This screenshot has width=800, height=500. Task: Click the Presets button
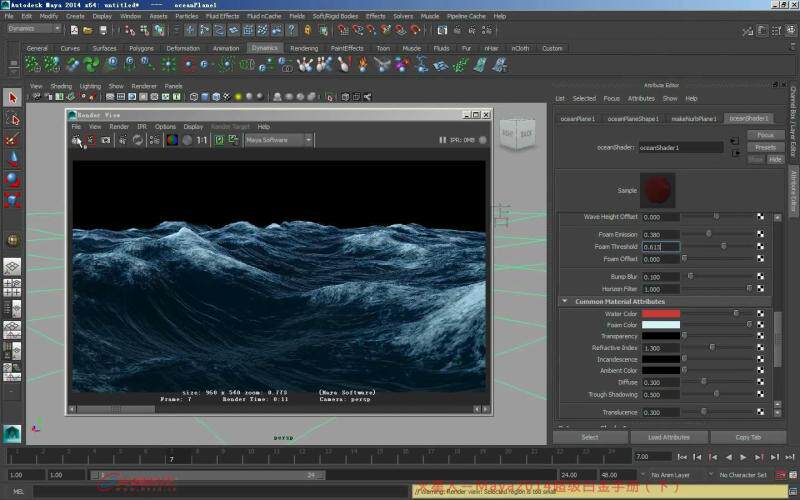[765, 147]
